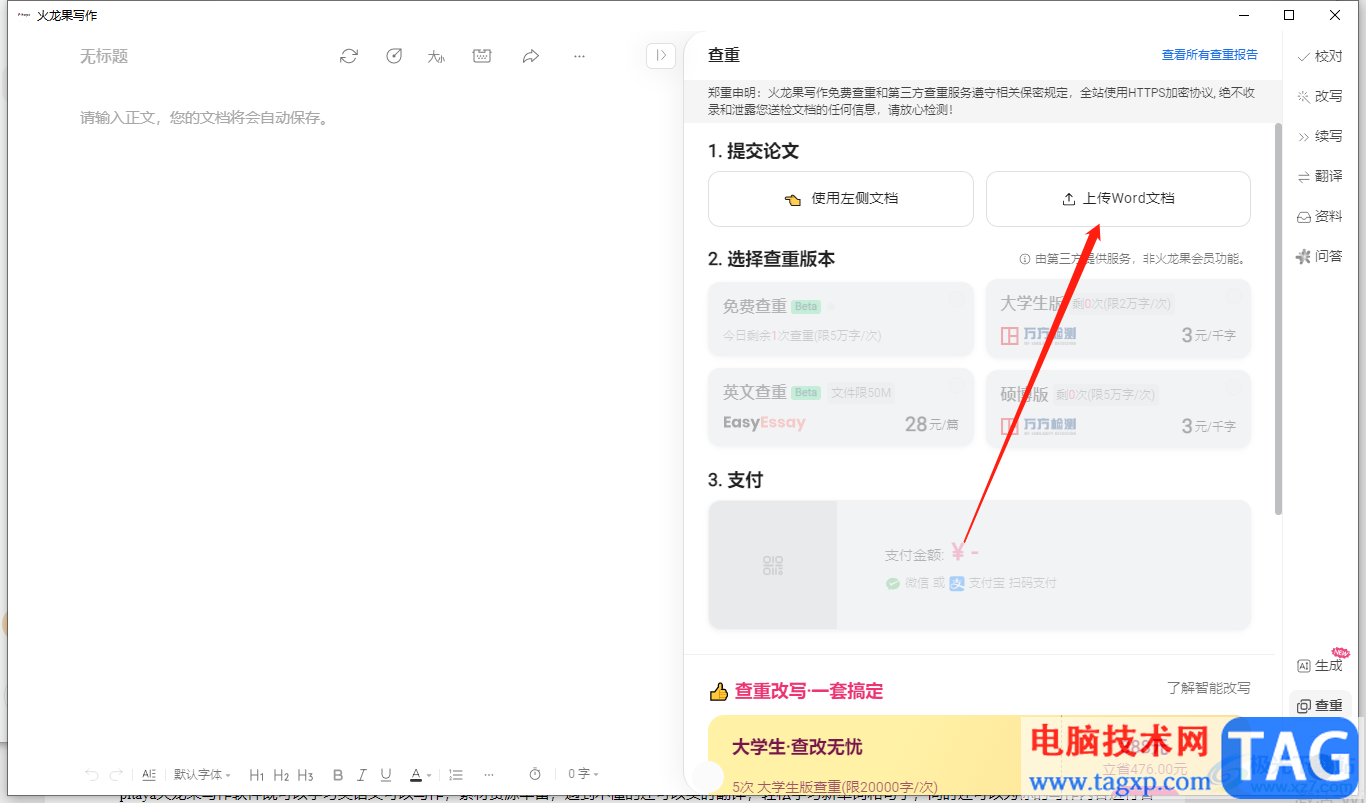Open the 了解智能改写 link
Viewport: 1366px width, 803px height.
[x=1208, y=688]
